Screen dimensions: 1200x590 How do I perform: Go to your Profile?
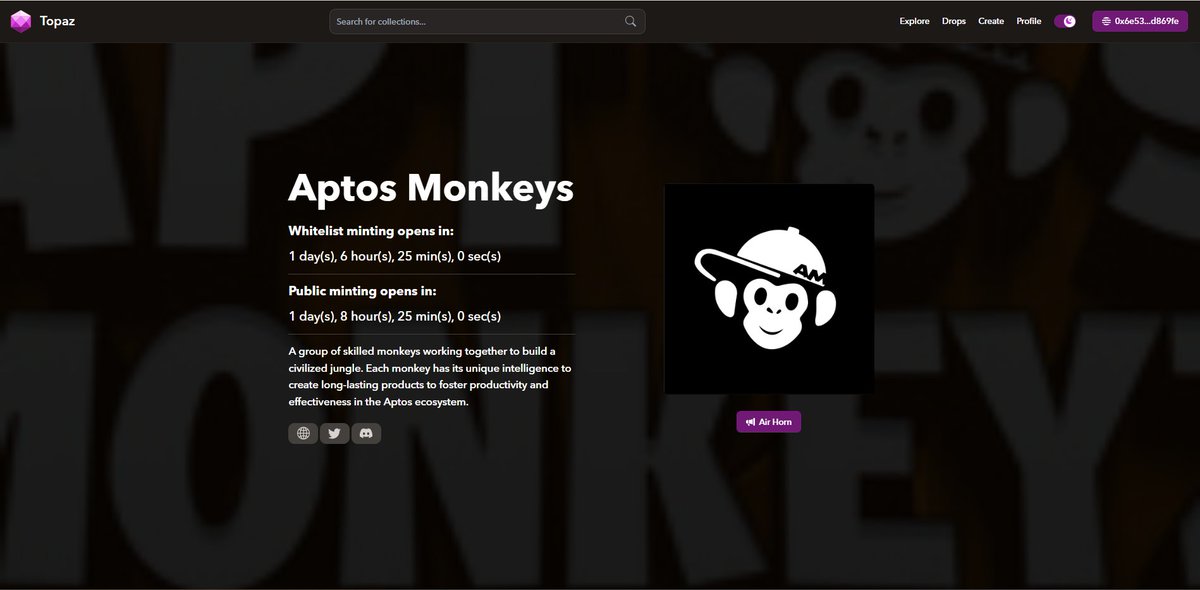[x=1028, y=20]
